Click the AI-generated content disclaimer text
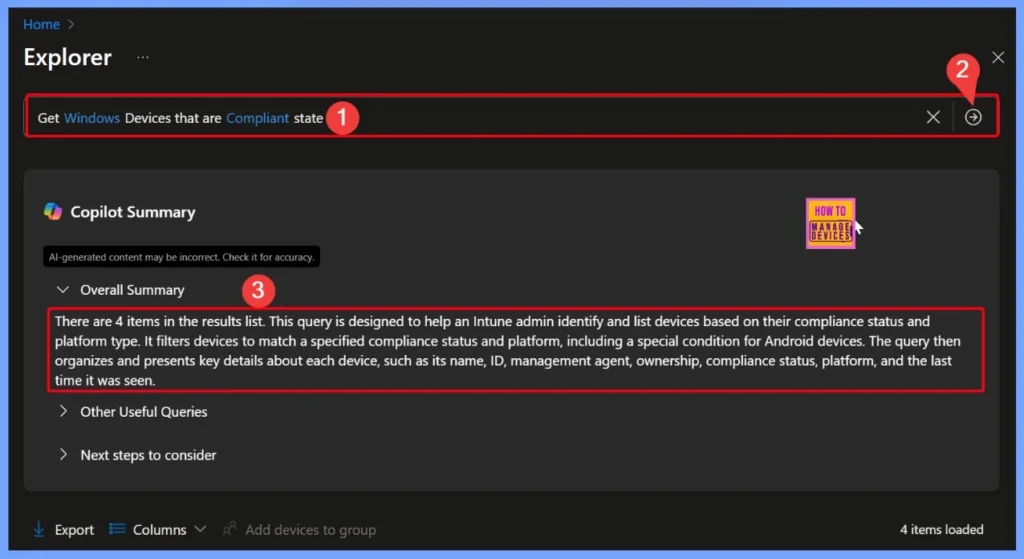1024x559 pixels. [x=182, y=257]
